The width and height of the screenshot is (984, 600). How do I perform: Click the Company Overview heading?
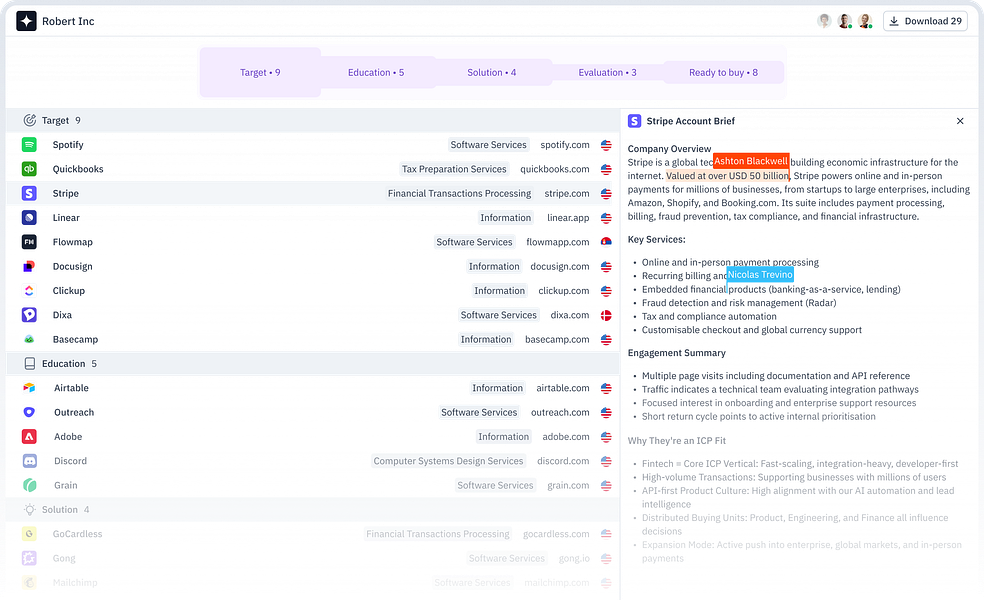click(670, 149)
